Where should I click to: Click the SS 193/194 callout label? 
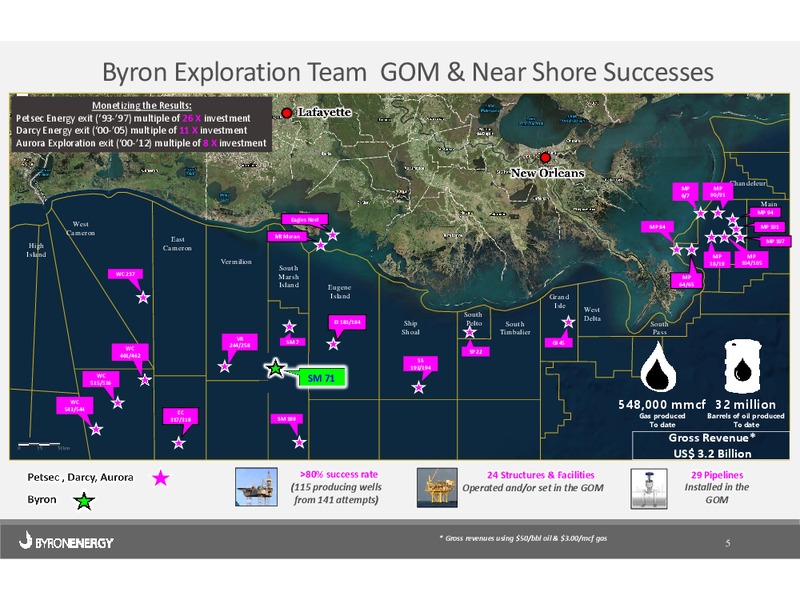point(420,364)
